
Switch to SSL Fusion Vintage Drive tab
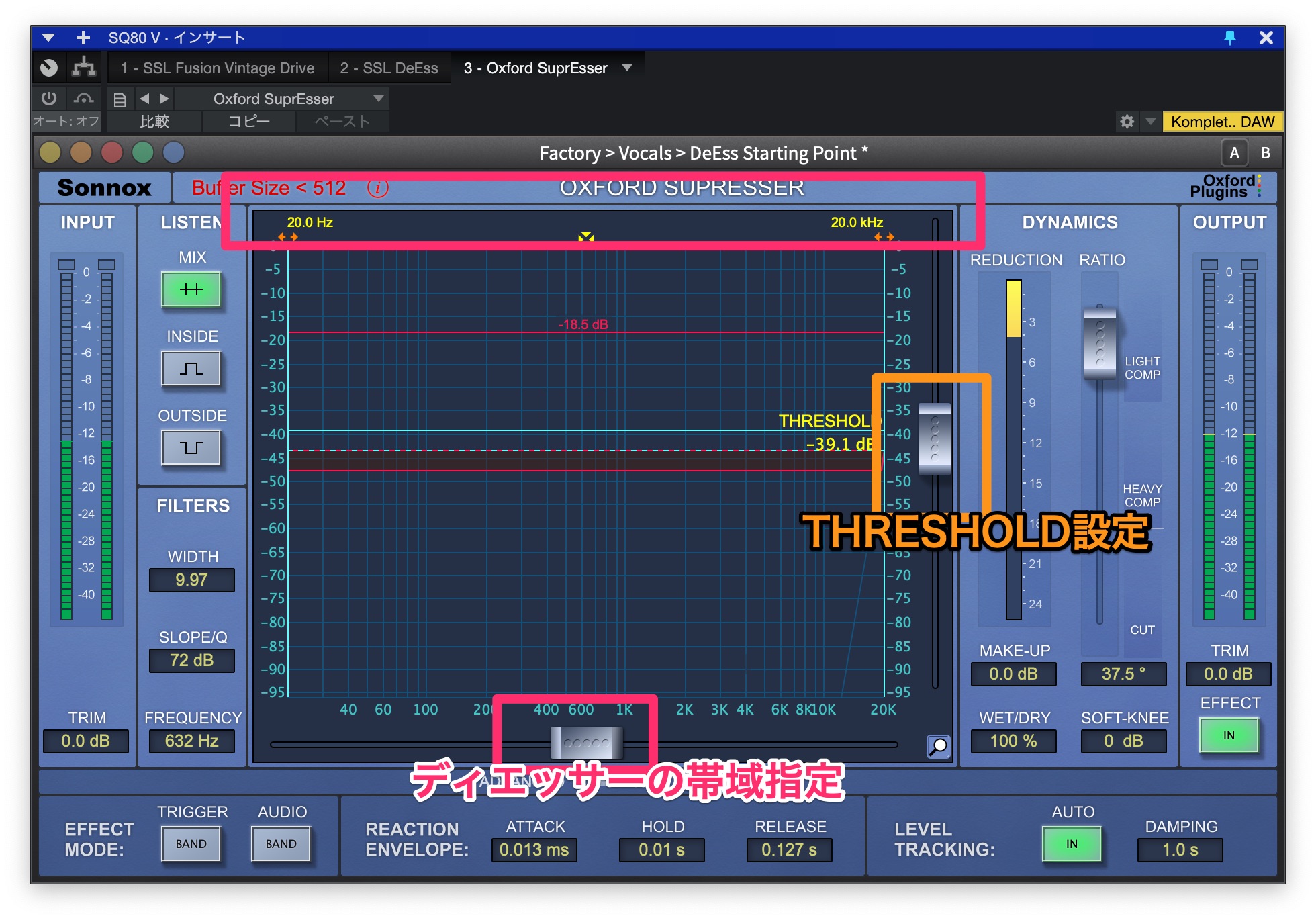click(x=218, y=68)
